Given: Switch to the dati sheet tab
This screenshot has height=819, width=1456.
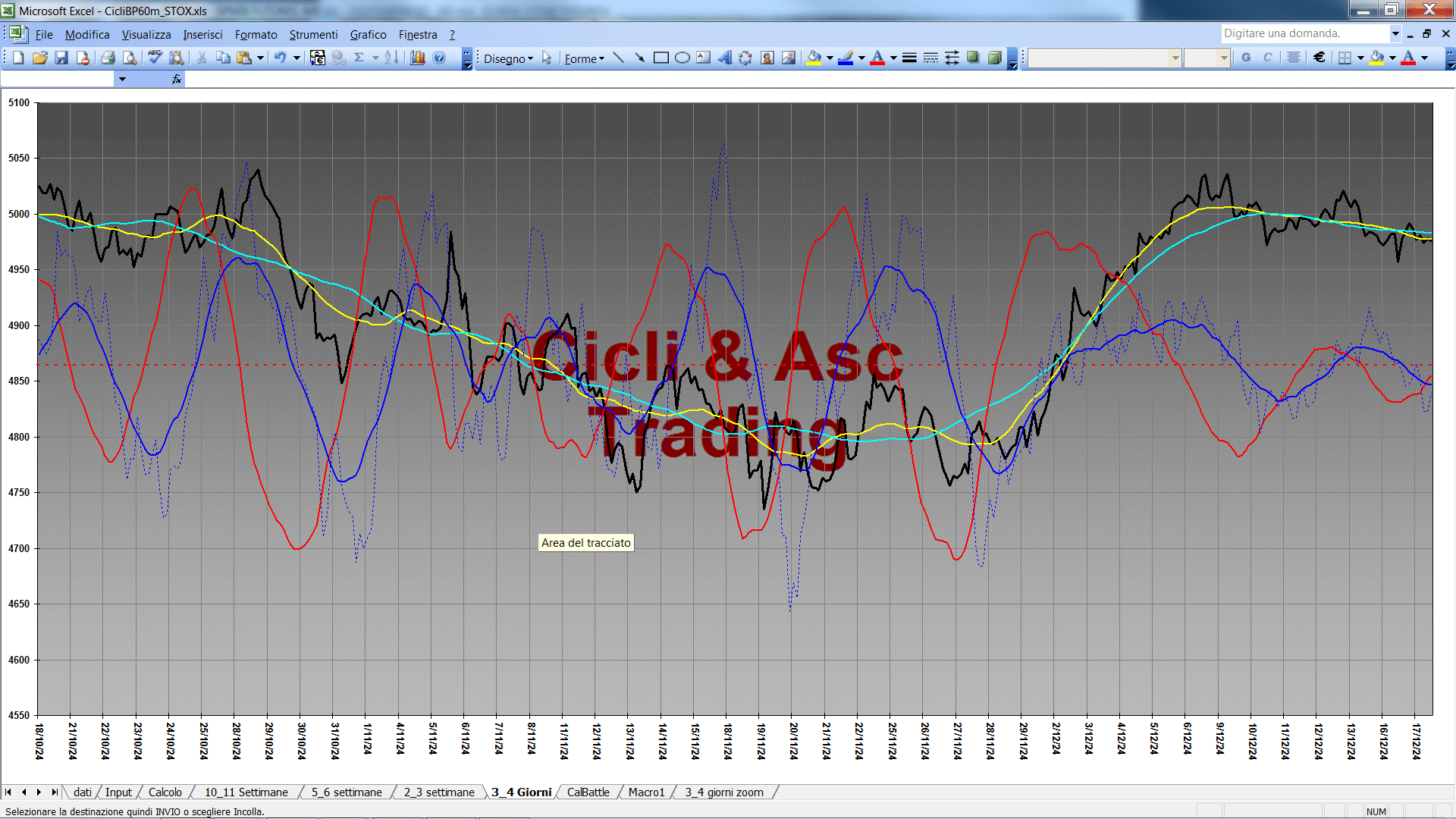Looking at the screenshot, I should pos(83,792).
